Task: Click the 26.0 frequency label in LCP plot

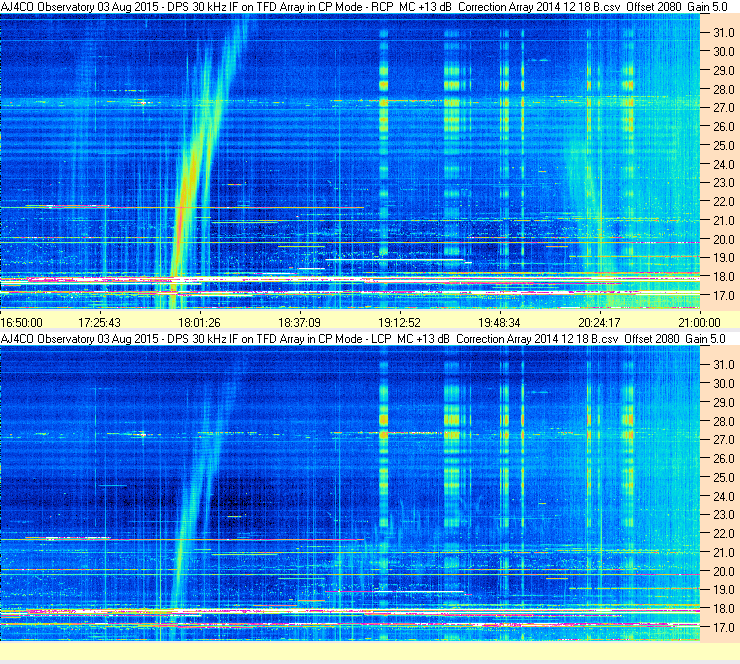Action: point(723,459)
